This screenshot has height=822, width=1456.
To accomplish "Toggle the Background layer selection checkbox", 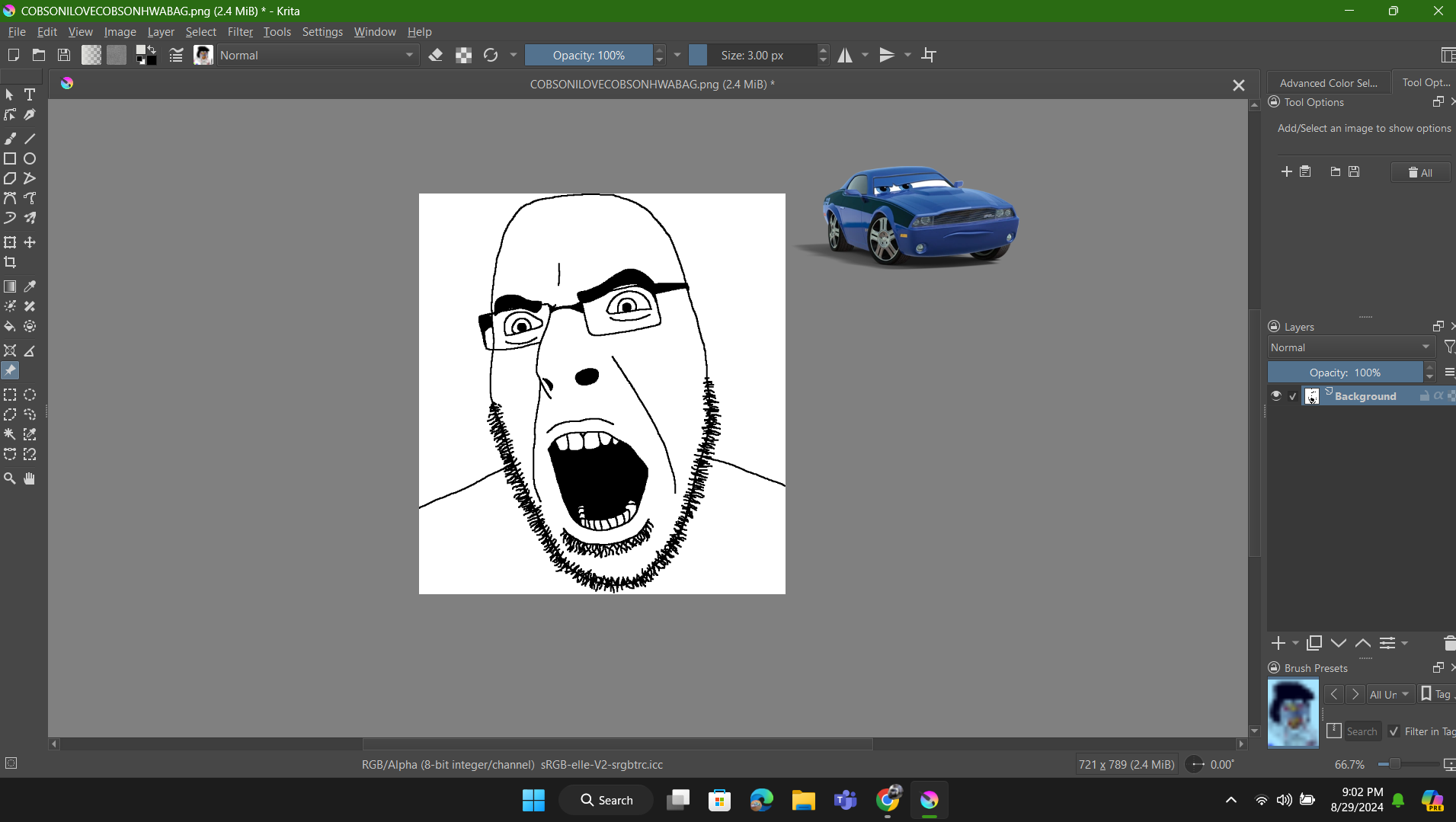I will 1293,396.
